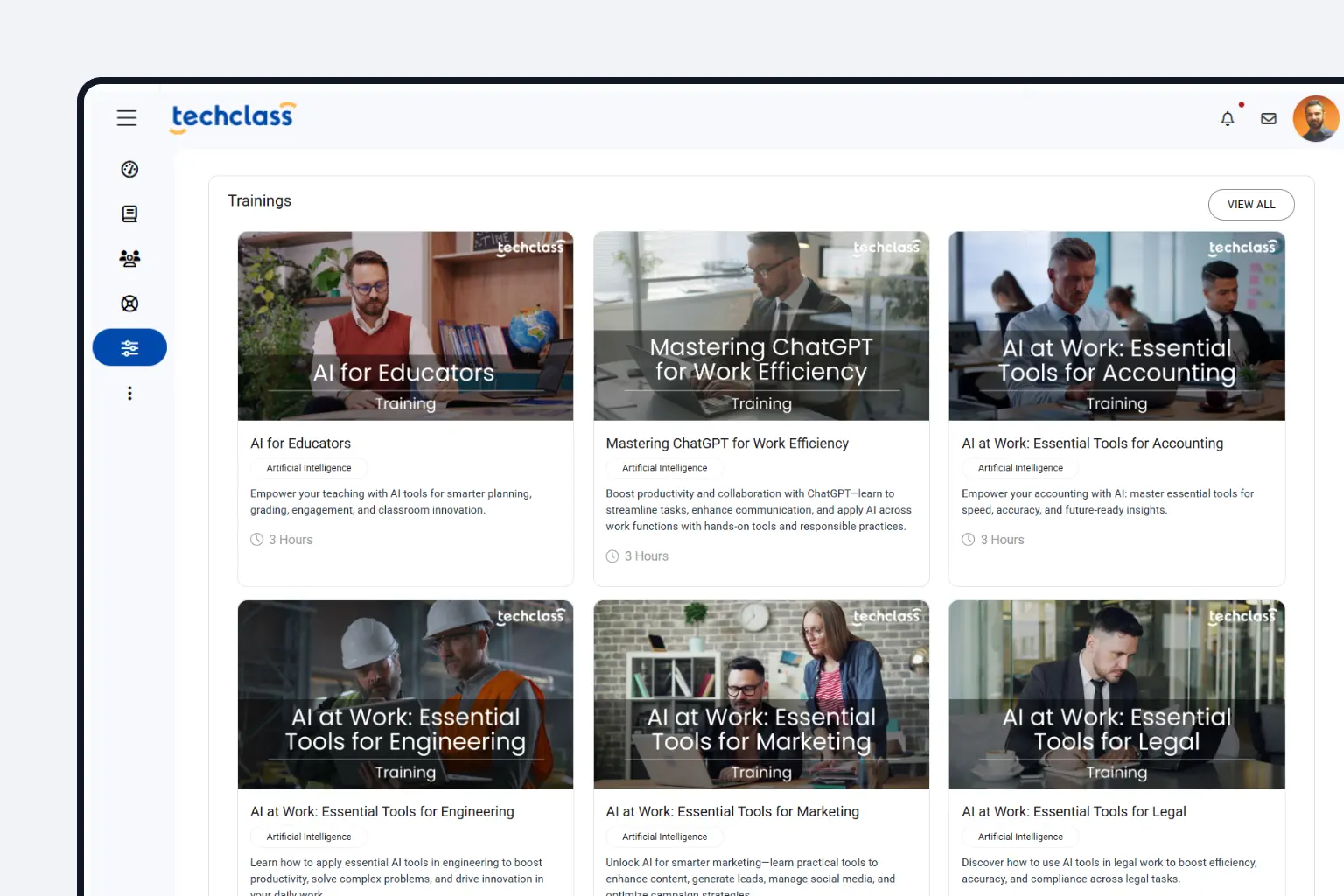Open the hamburger menu
The width and height of the screenshot is (1344, 896).
(x=127, y=117)
